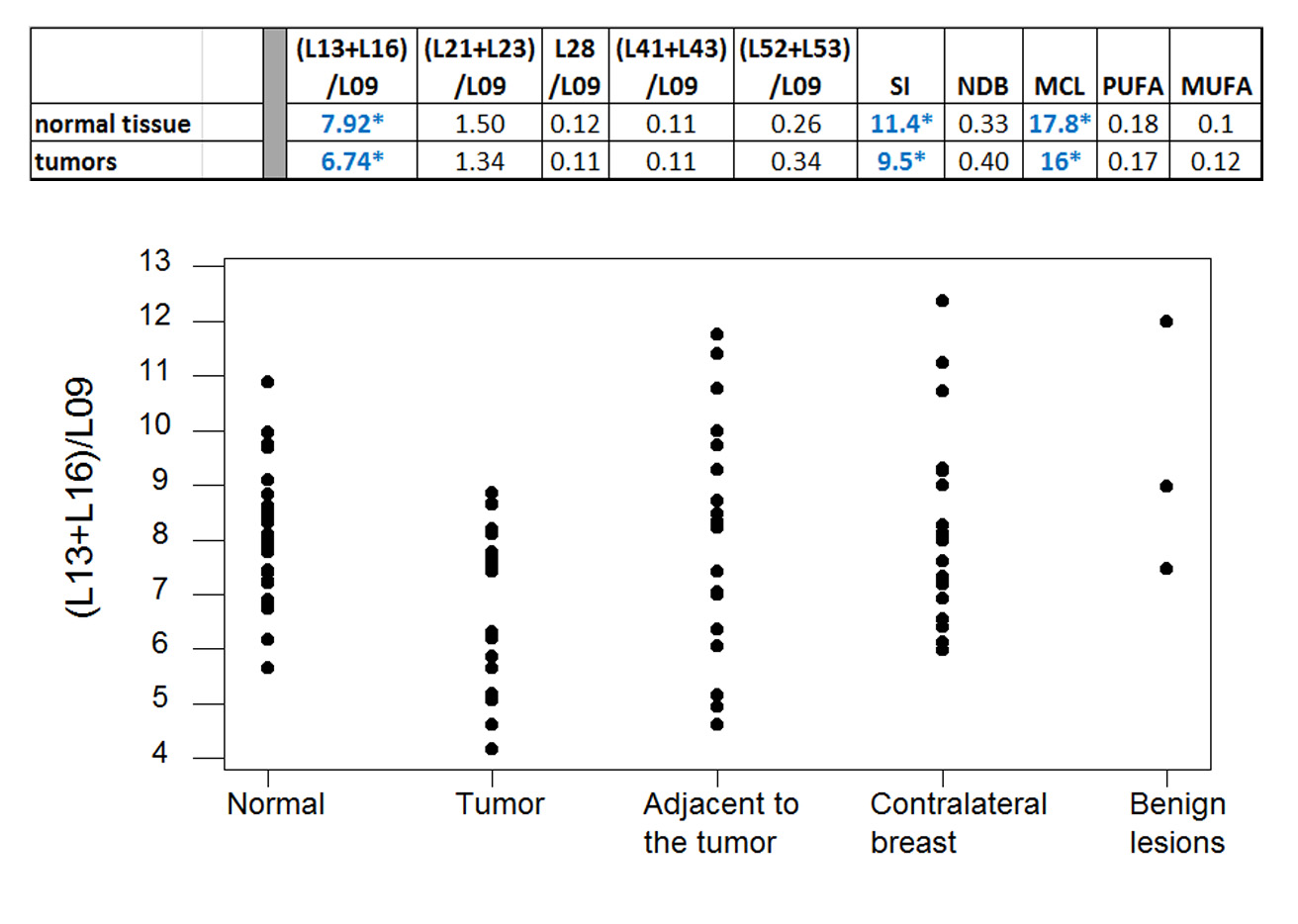The image size is (1298, 924).
Task: Click the highest Contralateral breast data point
Action: 942,301
